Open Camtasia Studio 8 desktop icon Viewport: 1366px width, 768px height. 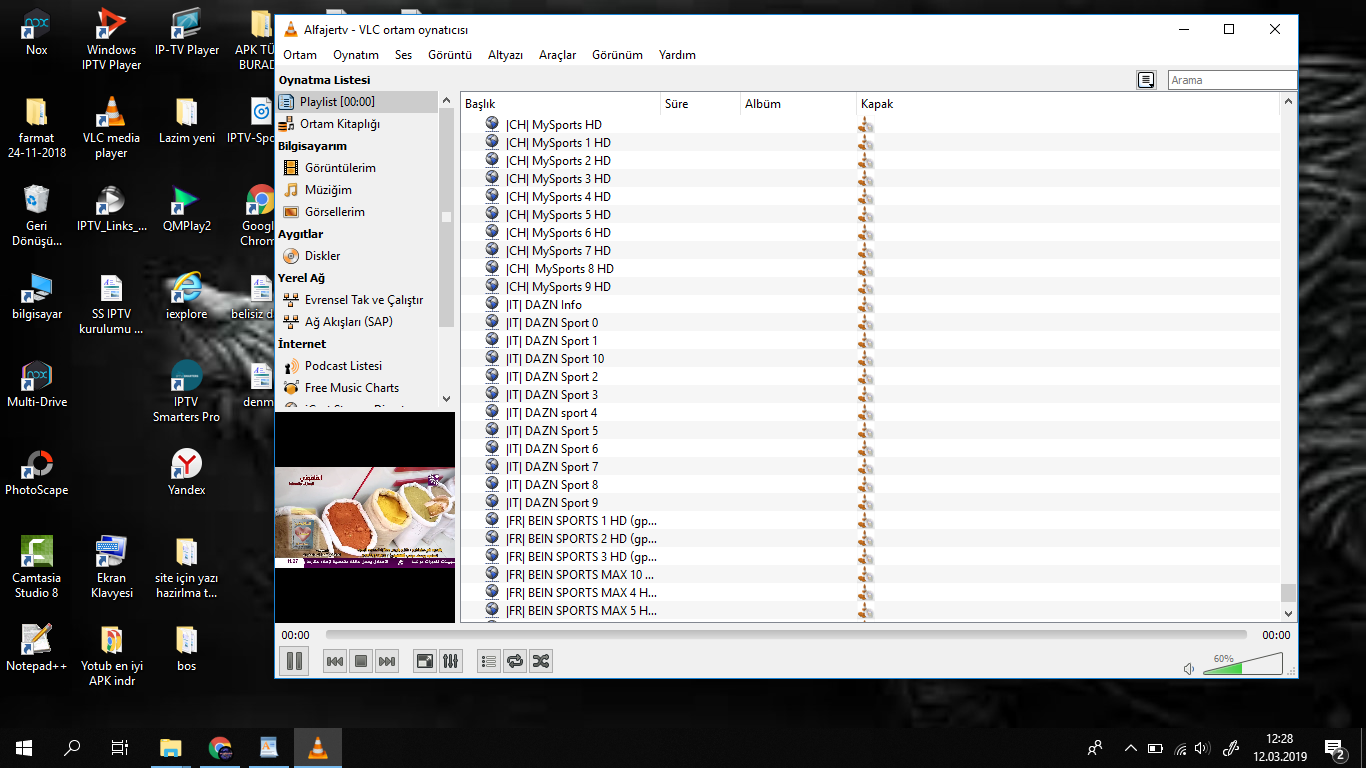(x=37, y=567)
